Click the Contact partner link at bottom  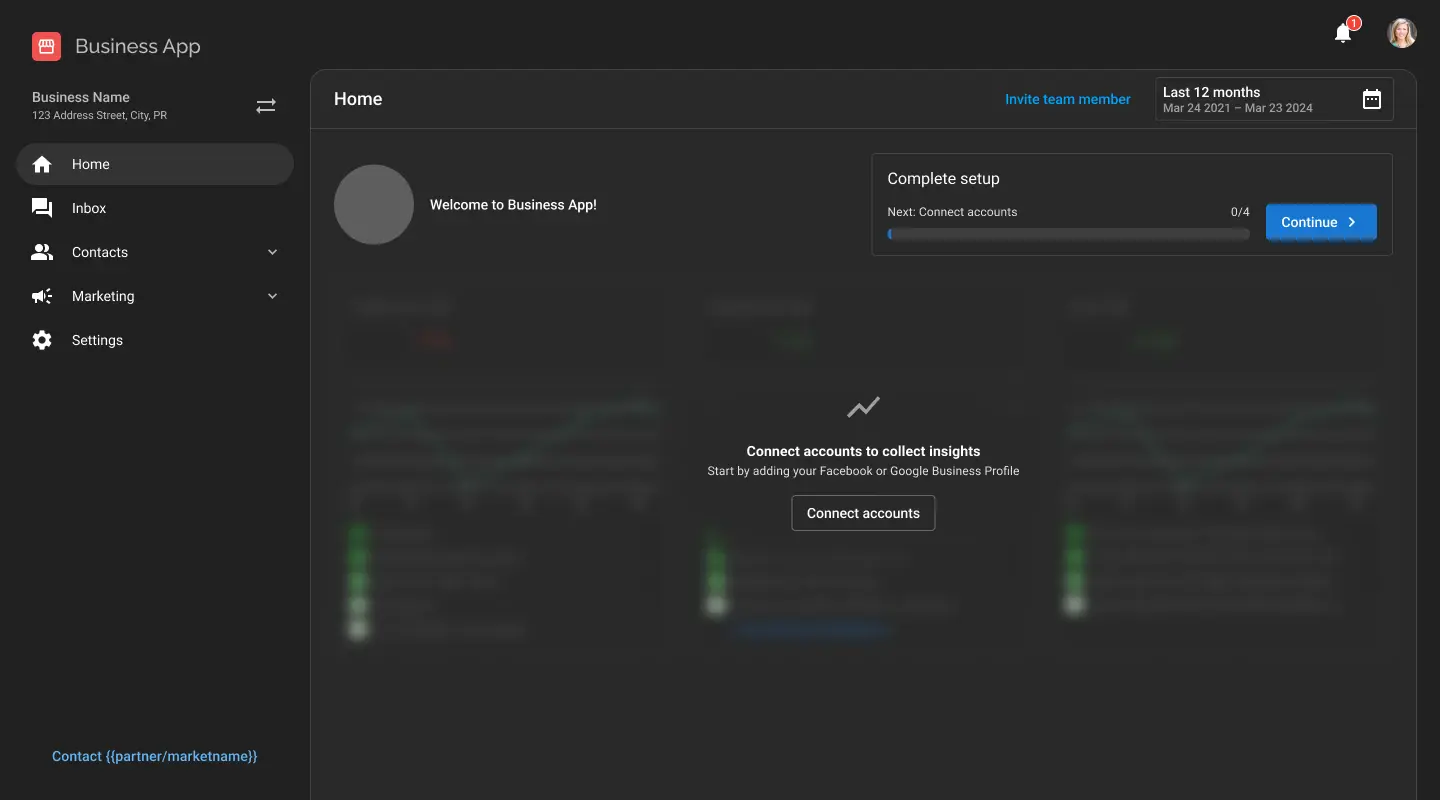(155, 756)
